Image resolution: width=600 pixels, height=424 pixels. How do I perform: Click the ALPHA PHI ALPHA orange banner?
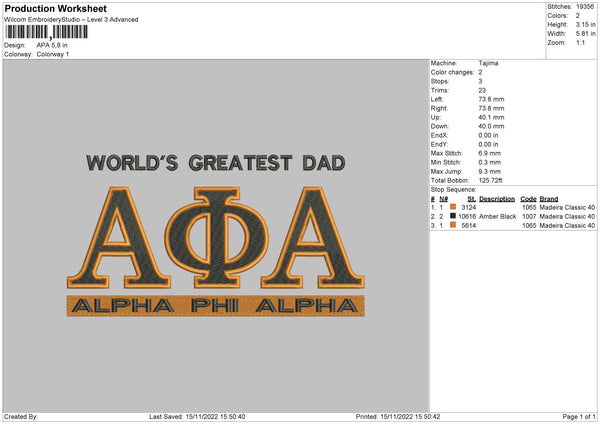pos(214,305)
